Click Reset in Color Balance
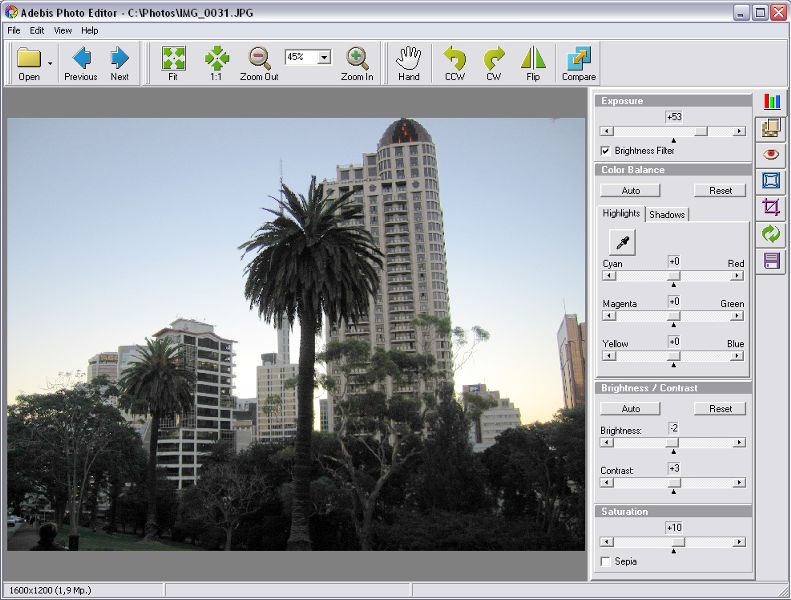791x600 pixels. tap(720, 190)
